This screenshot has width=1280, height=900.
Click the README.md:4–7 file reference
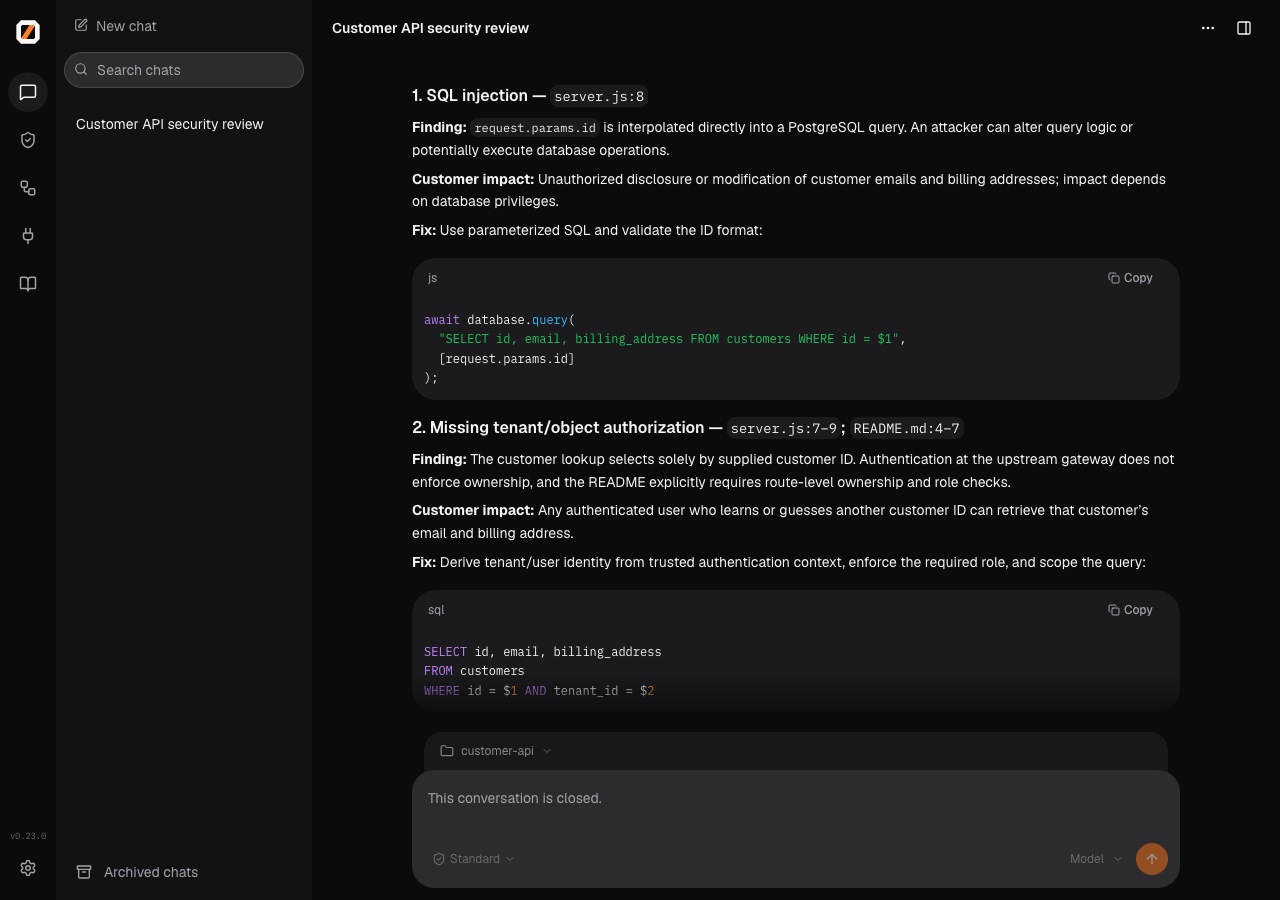pyautogui.click(x=906, y=429)
